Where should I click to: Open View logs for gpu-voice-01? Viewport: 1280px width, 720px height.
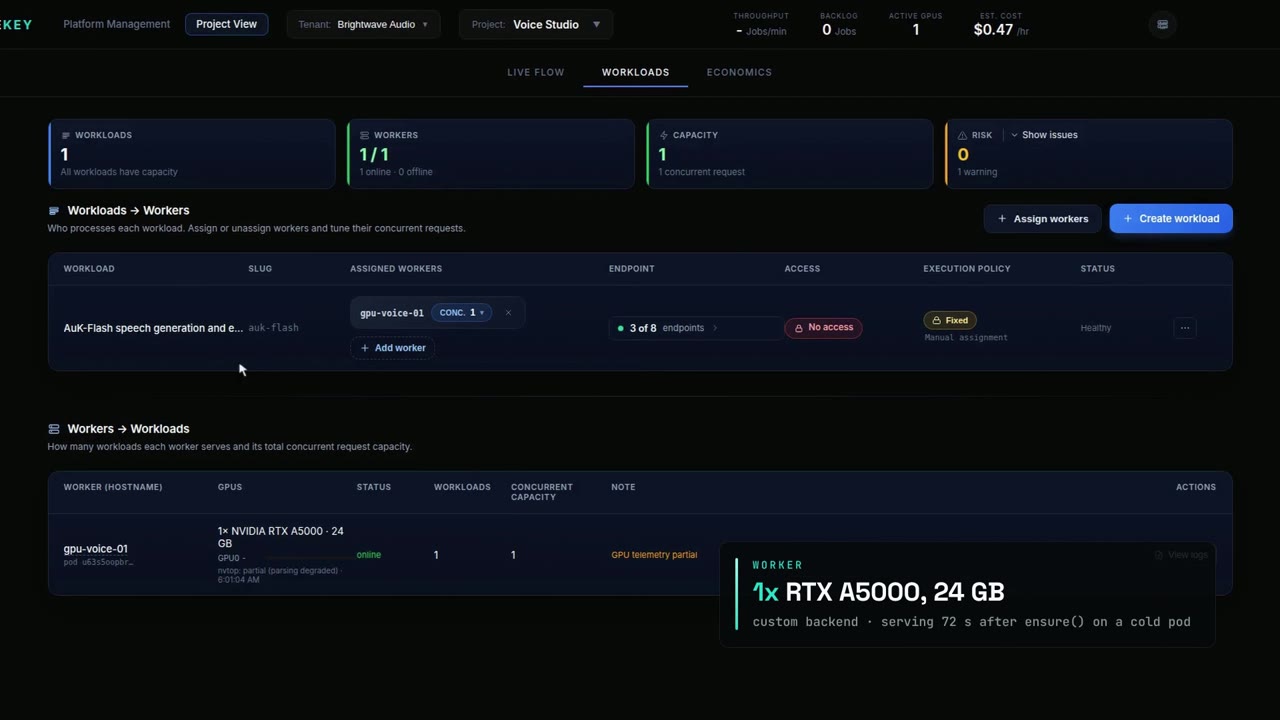(1181, 555)
